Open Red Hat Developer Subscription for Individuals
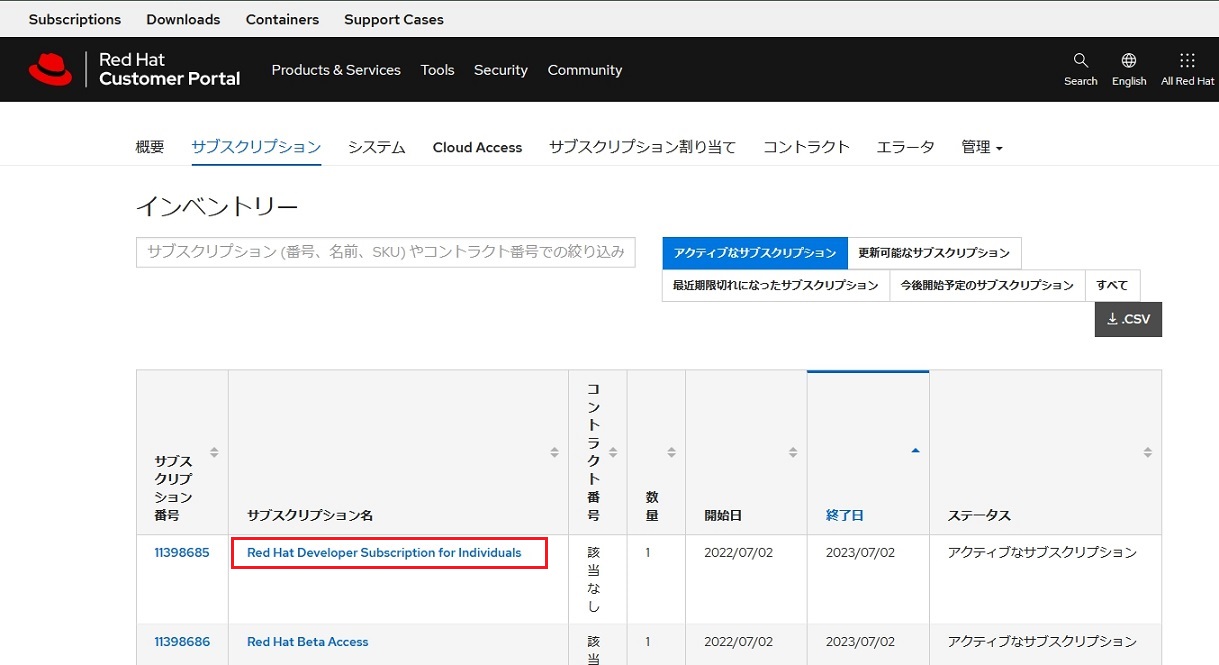This screenshot has height=665, width=1219. [384, 553]
